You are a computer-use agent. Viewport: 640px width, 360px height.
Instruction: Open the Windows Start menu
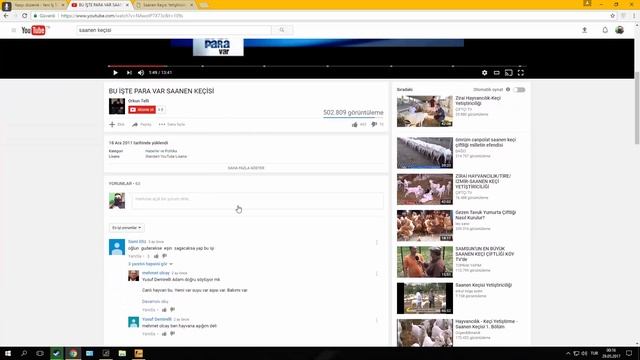pyautogui.click(x=8, y=353)
